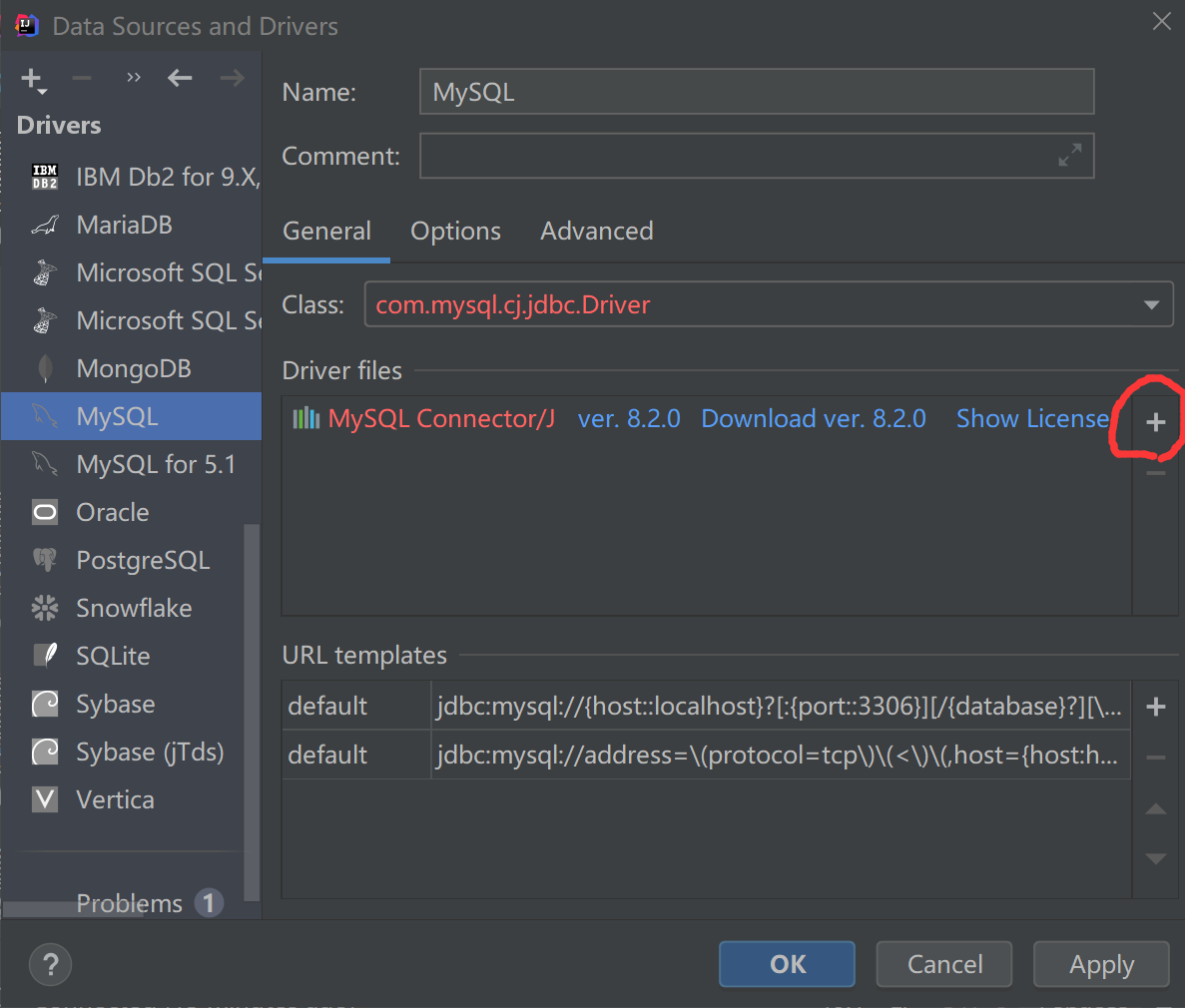Click the MongoDB leaf icon

point(45,368)
